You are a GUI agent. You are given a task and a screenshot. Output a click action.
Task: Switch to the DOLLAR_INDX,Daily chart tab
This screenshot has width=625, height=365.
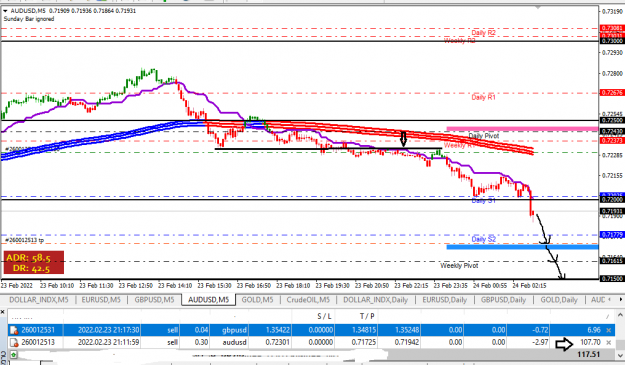pyautogui.click(x=375, y=300)
